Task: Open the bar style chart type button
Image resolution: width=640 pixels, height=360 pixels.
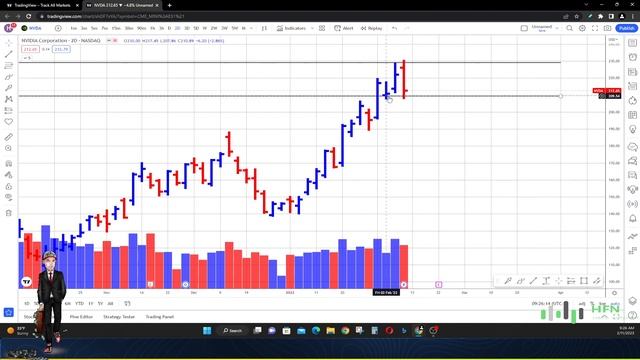Action: [x=264, y=28]
